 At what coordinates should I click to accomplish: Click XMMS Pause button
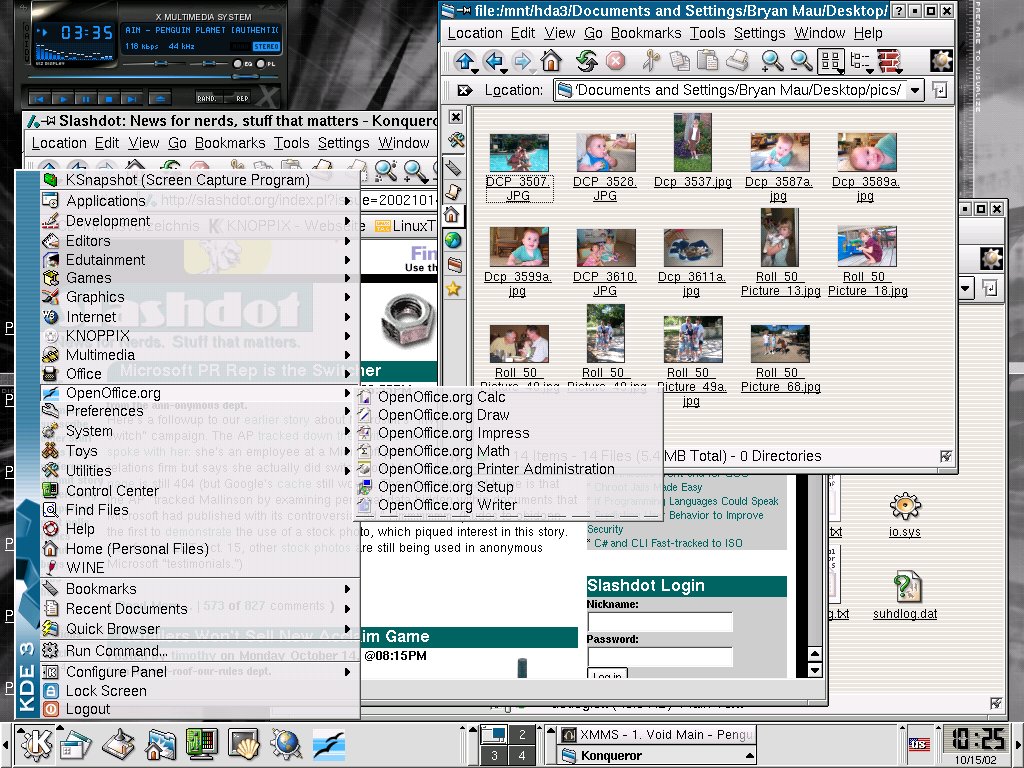point(86,99)
